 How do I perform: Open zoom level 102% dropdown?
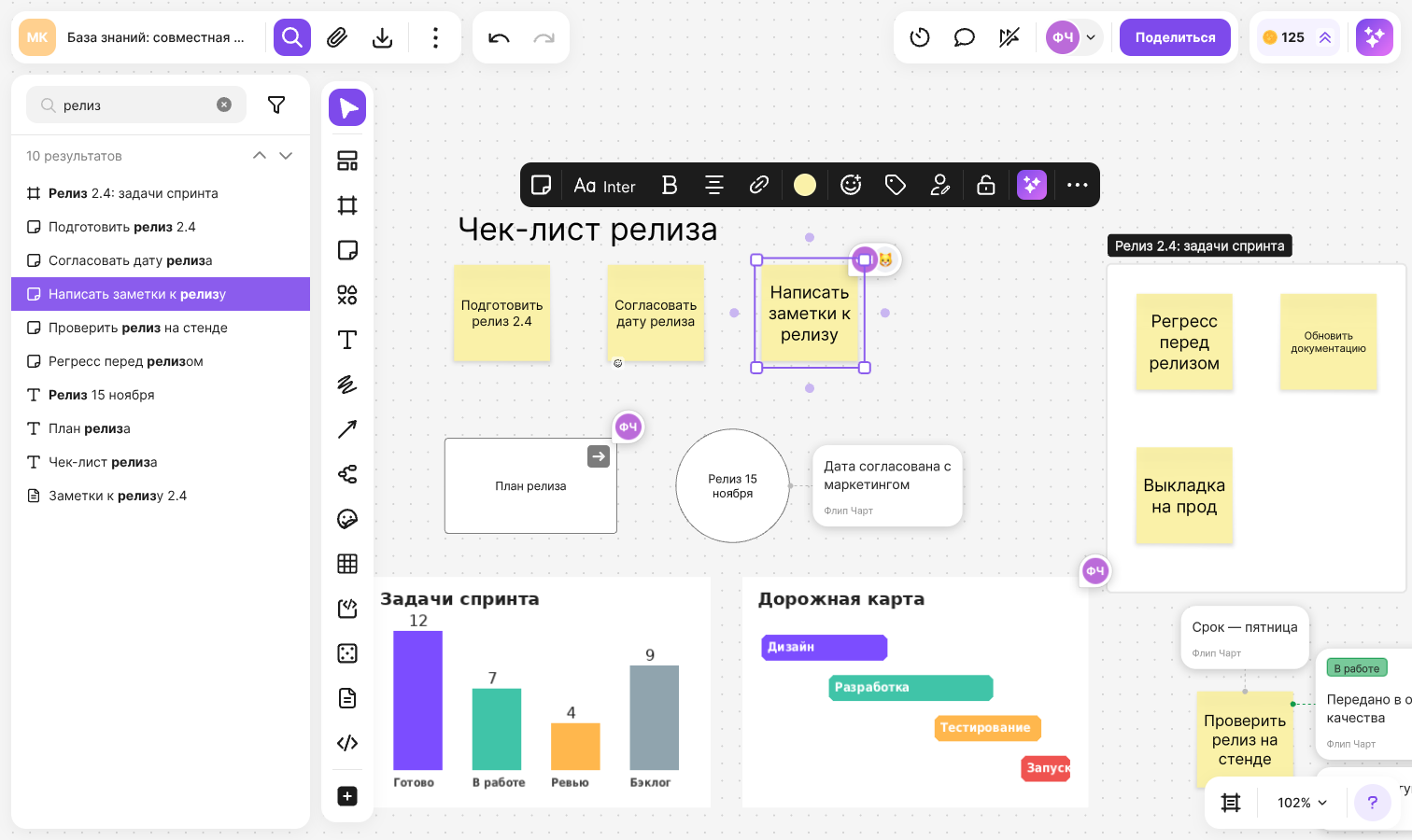(1302, 803)
